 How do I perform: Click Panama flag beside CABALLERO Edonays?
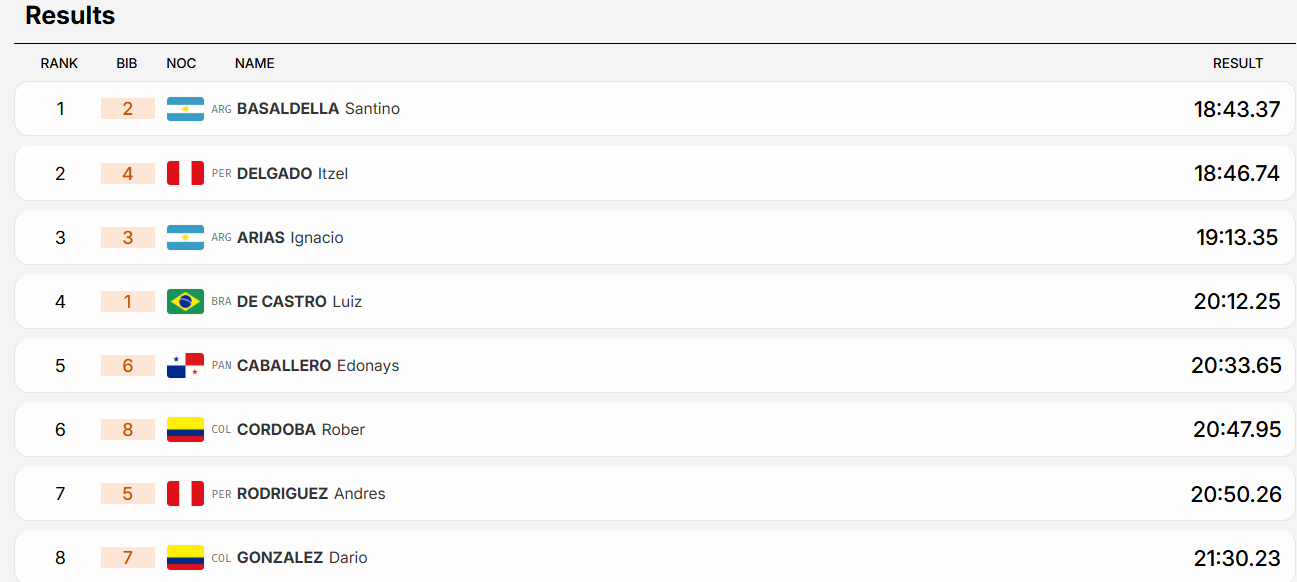tap(185, 365)
